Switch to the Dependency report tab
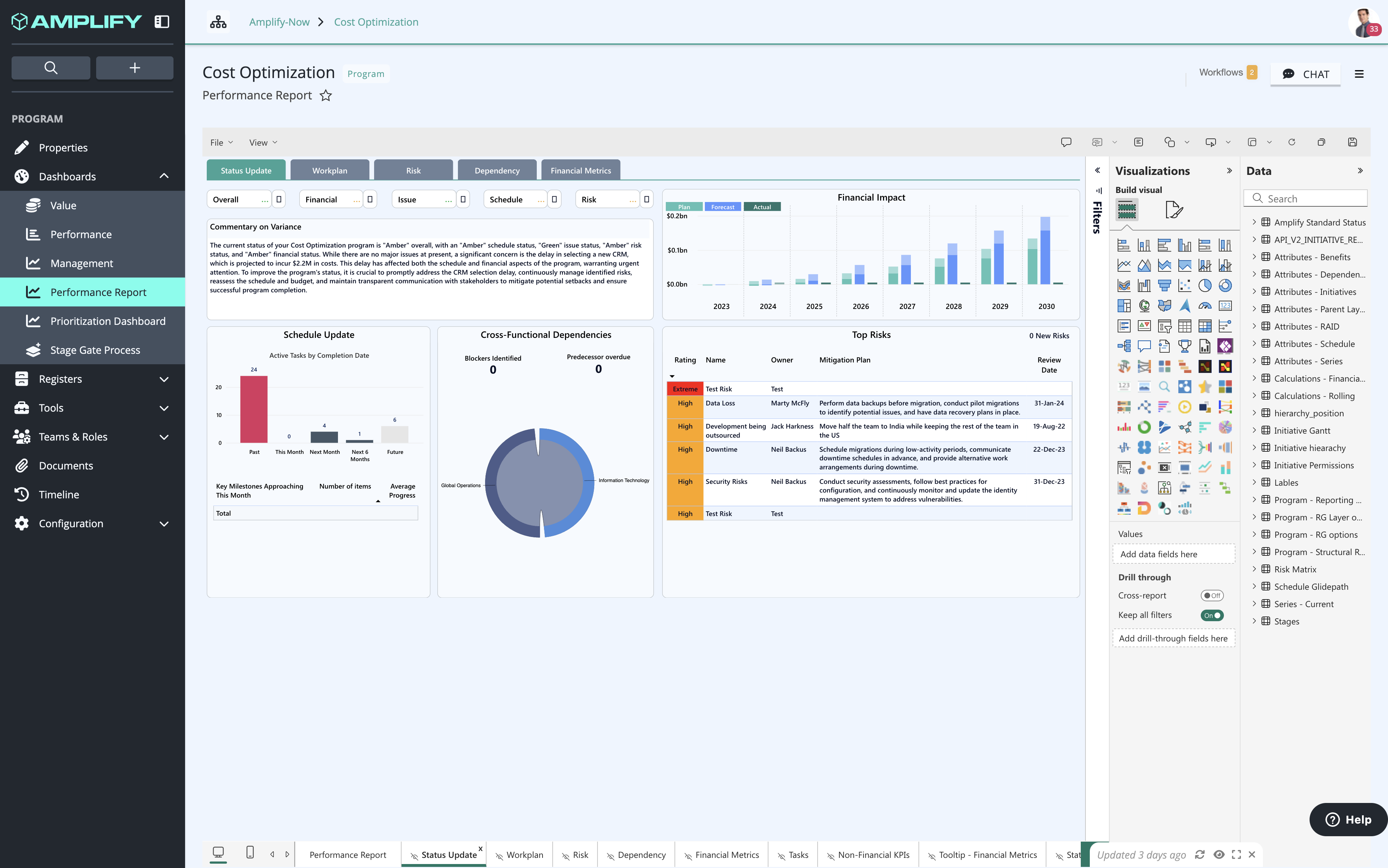This screenshot has width=1388, height=868. point(497,171)
